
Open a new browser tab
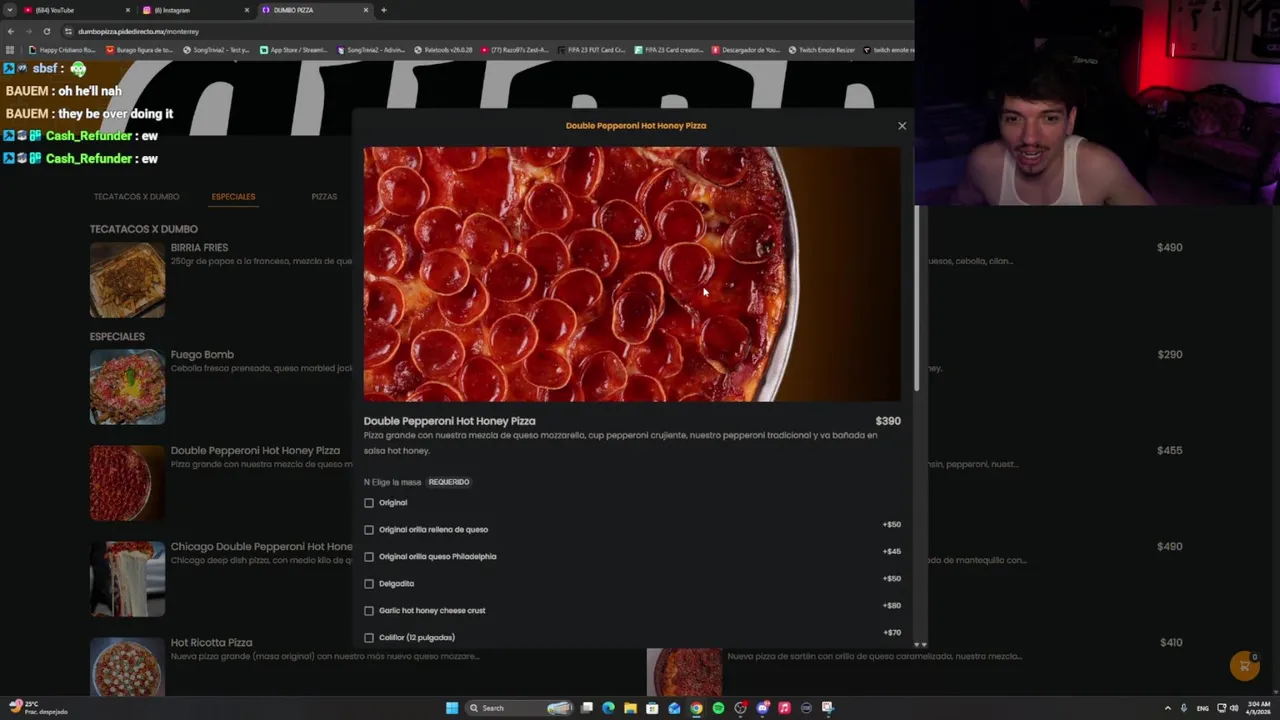coord(383,10)
